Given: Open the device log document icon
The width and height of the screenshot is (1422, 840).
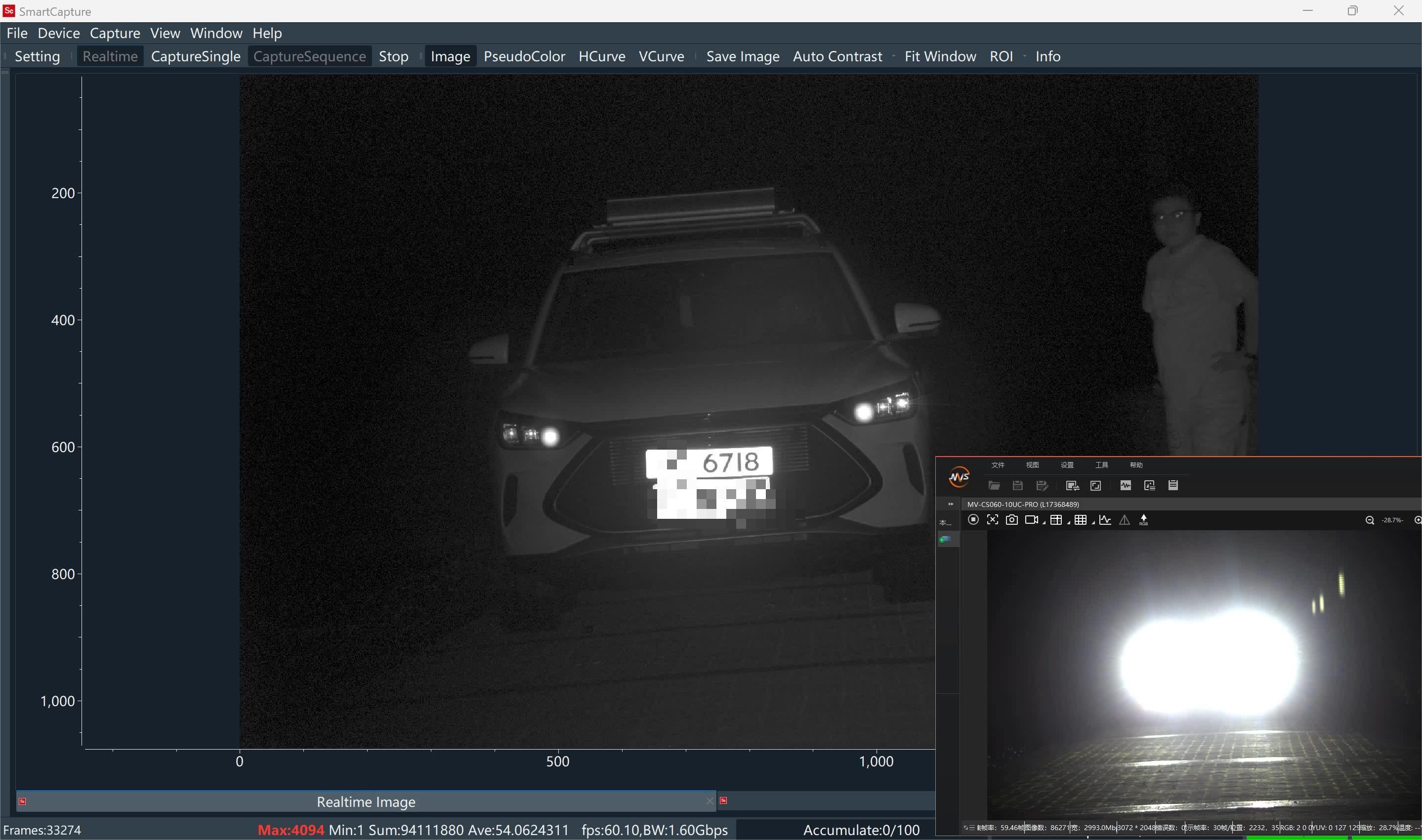Looking at the screenshot, I should (x=1173, y=486).
